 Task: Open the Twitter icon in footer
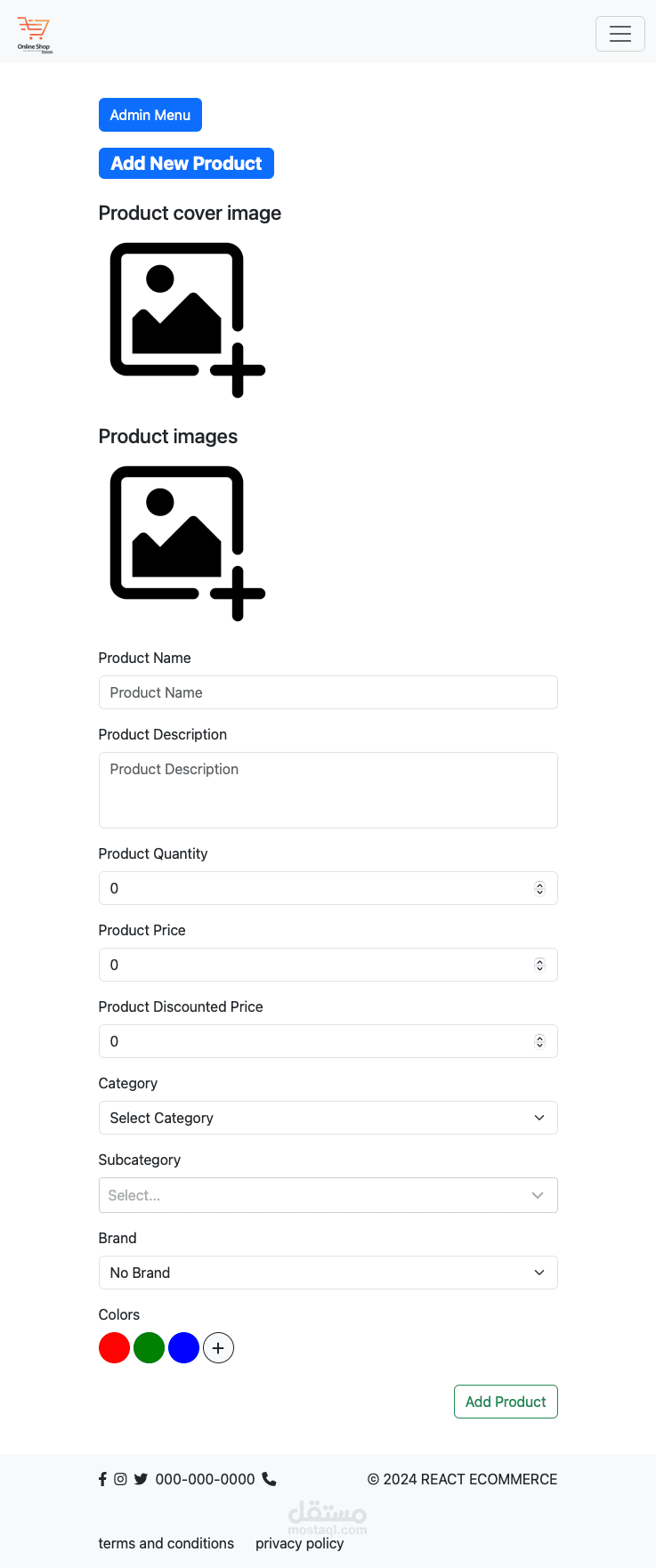pos(141,1479)
